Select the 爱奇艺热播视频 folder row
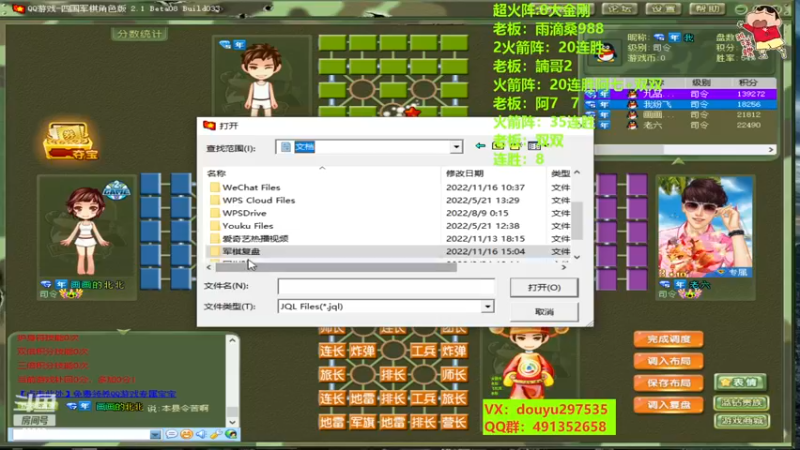This screenshot has height=450, width=800. (x=388, y=238)
